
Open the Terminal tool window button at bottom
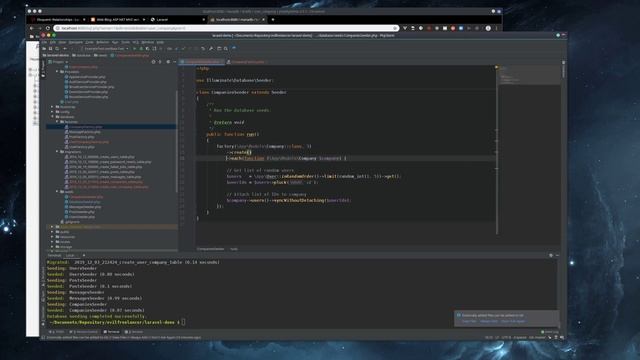pyautogui.click(x=111, y=332)
